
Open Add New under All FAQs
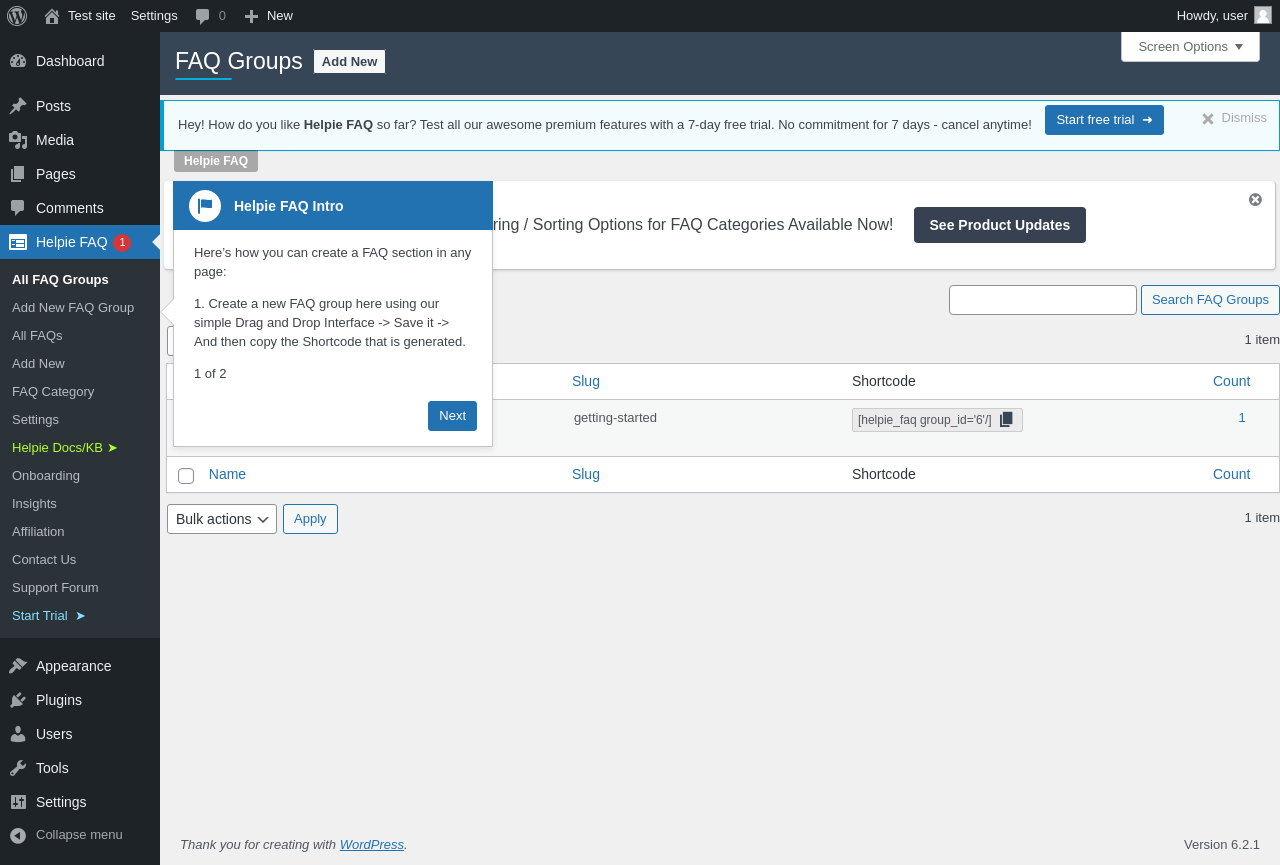click(38, 363)
